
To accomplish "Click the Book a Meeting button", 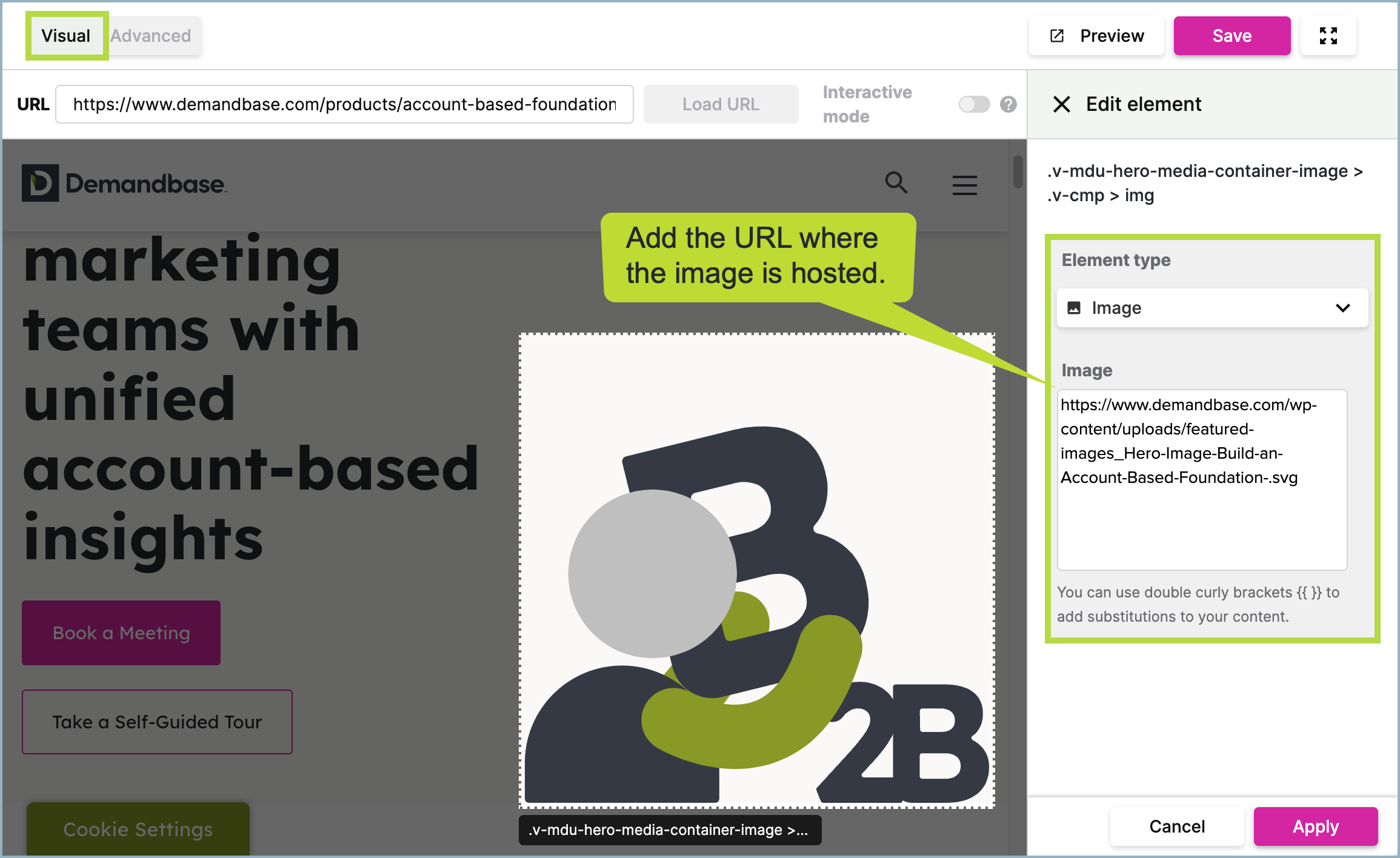I will pyautogui.click(x=121, y=633).
